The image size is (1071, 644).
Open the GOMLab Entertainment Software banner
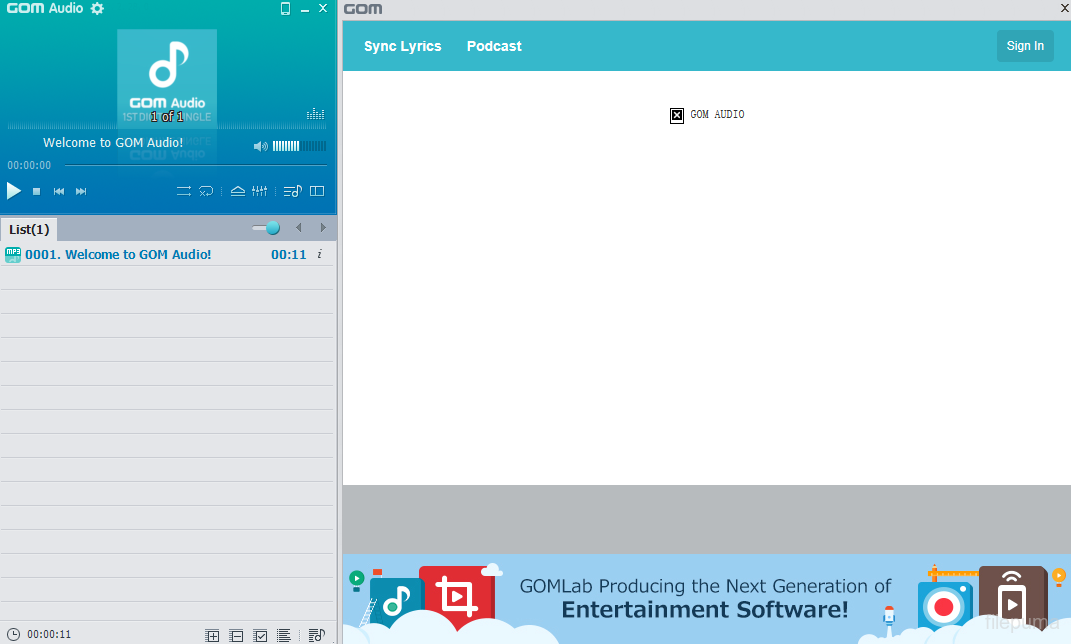pos(707,599)
